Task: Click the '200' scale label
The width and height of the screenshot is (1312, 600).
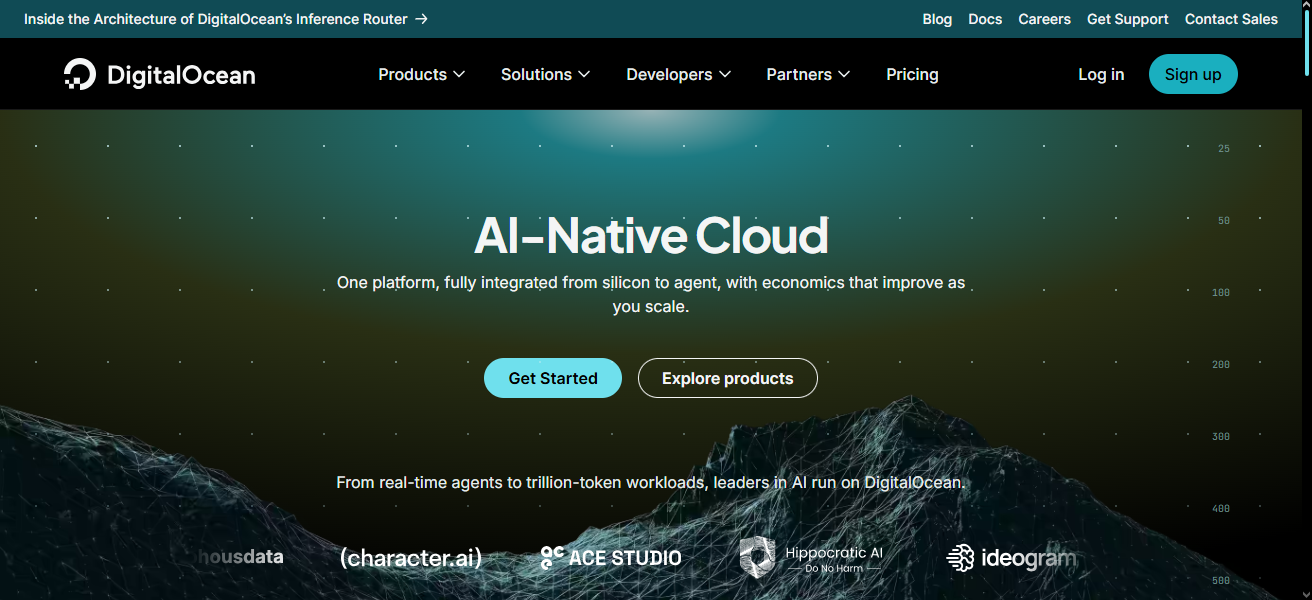Action: [1220, 365]
